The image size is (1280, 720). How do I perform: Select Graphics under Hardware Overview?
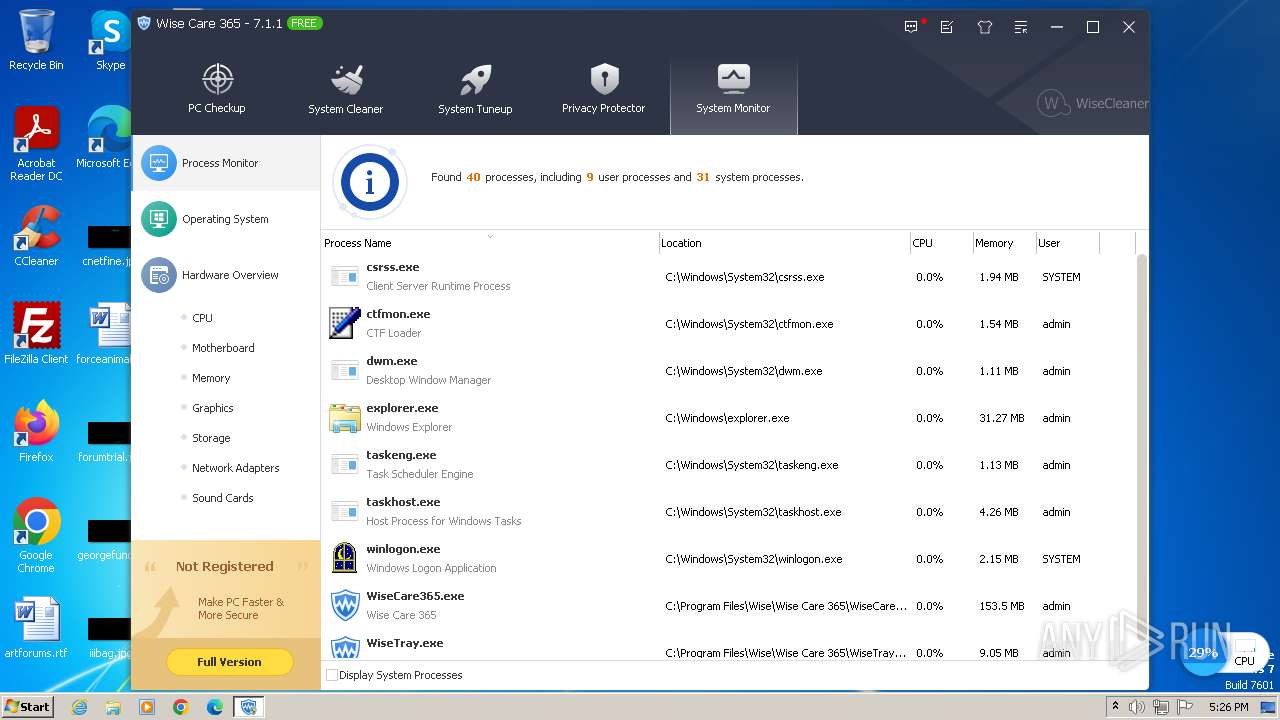(x=212, y=408)
